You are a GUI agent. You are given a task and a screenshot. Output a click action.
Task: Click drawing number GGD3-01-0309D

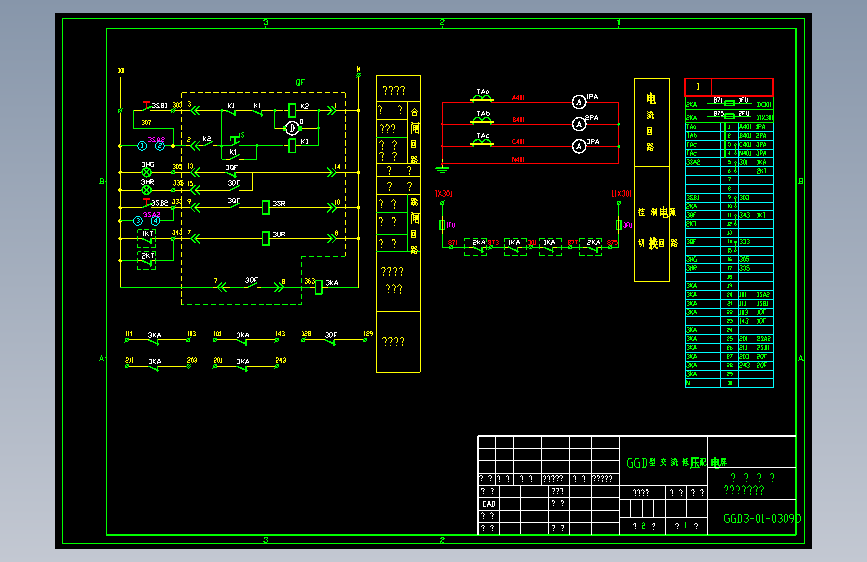point(762,519)
